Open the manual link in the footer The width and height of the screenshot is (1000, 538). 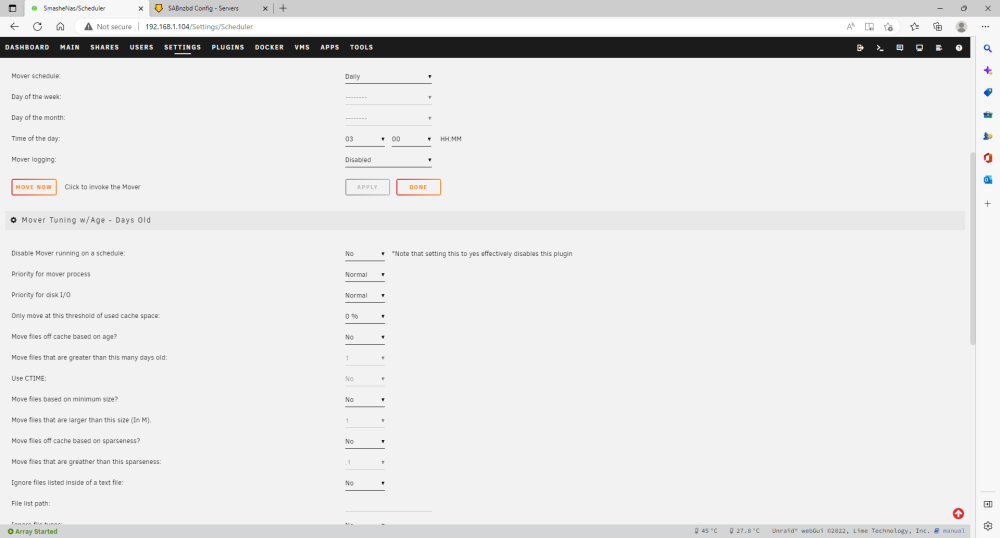point(953,530)
